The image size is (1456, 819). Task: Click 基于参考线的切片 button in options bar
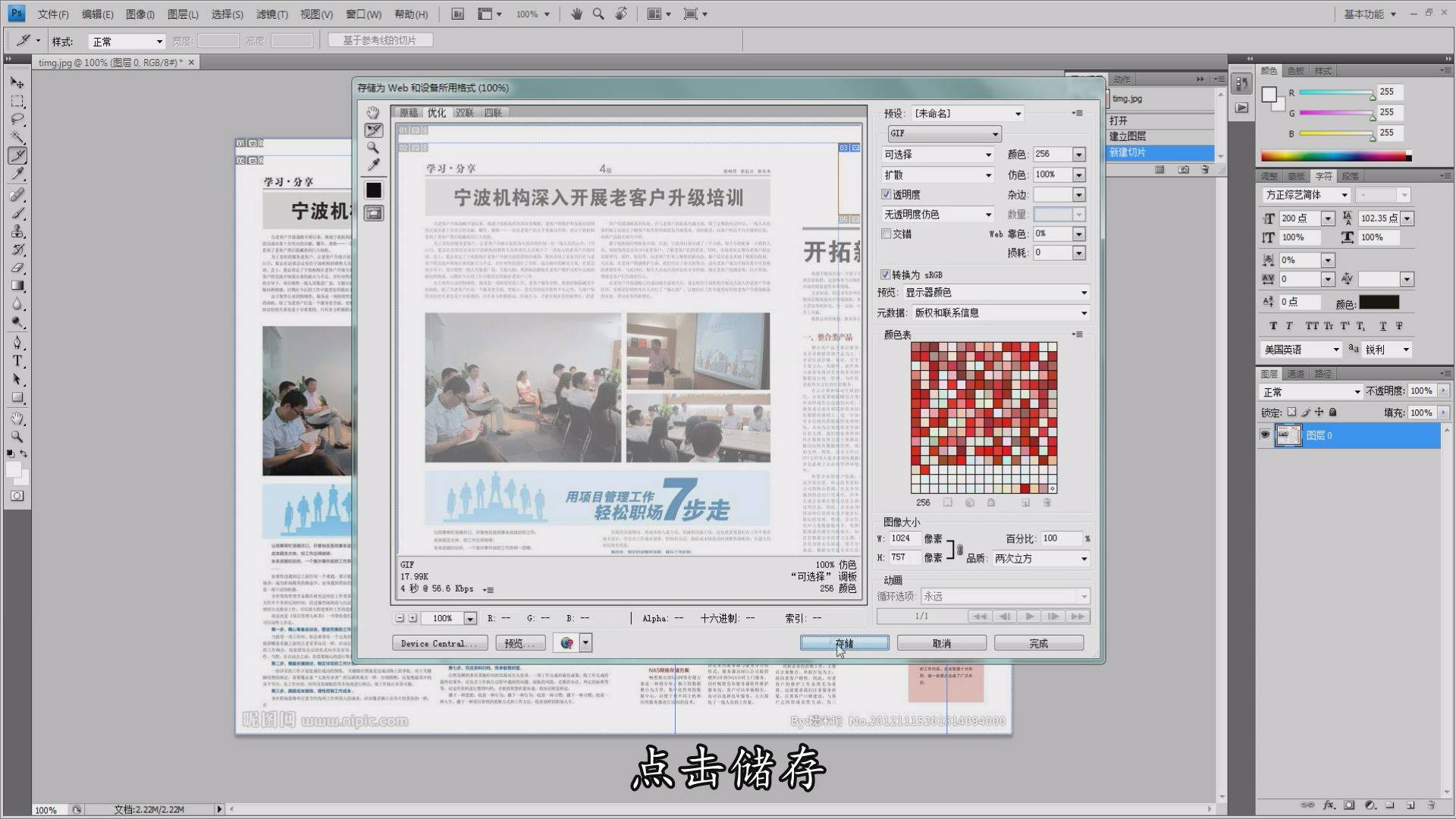380,40
